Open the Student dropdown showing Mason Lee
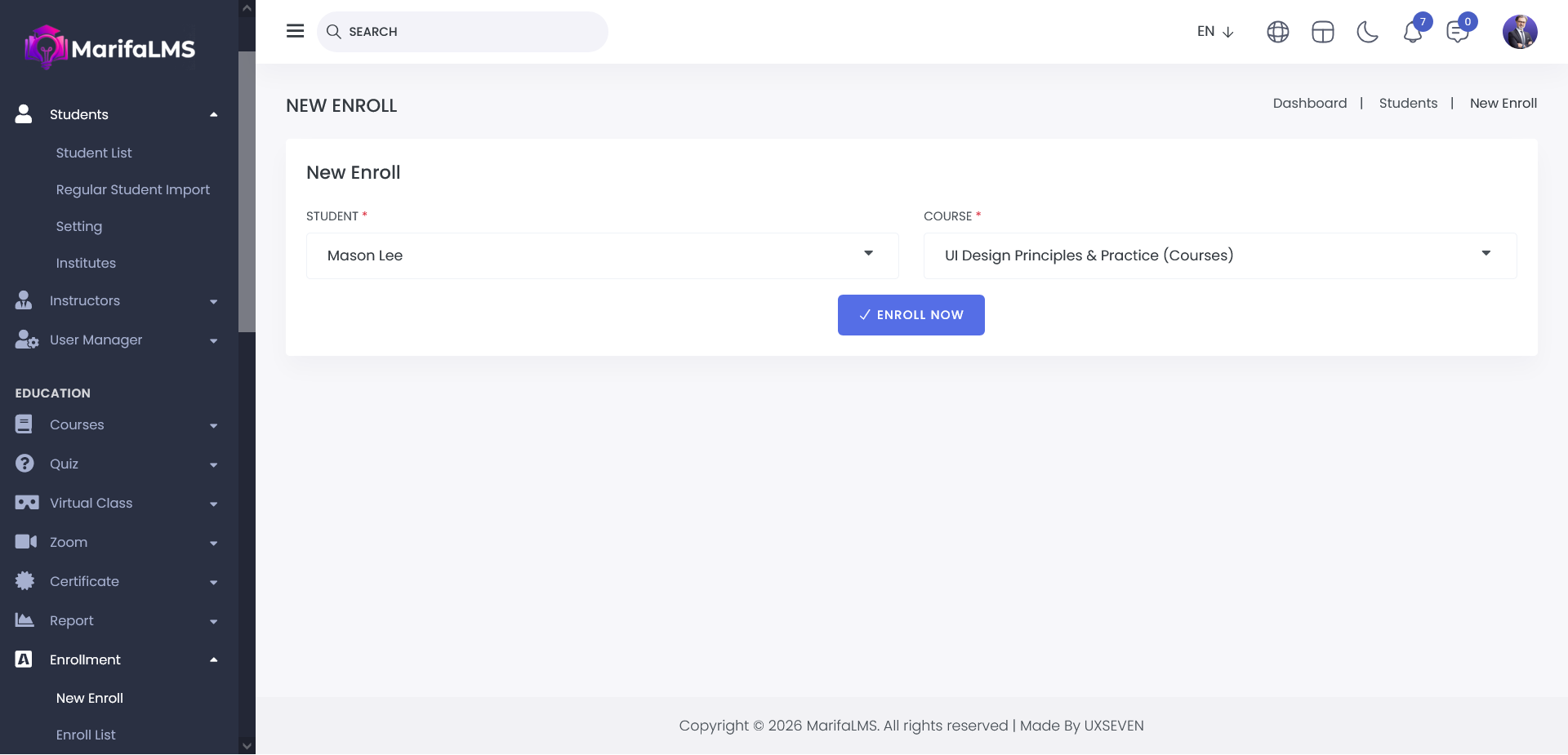 pos(602,255)
